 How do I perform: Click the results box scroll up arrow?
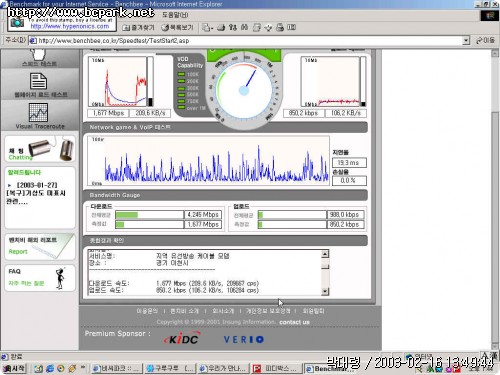325,254
